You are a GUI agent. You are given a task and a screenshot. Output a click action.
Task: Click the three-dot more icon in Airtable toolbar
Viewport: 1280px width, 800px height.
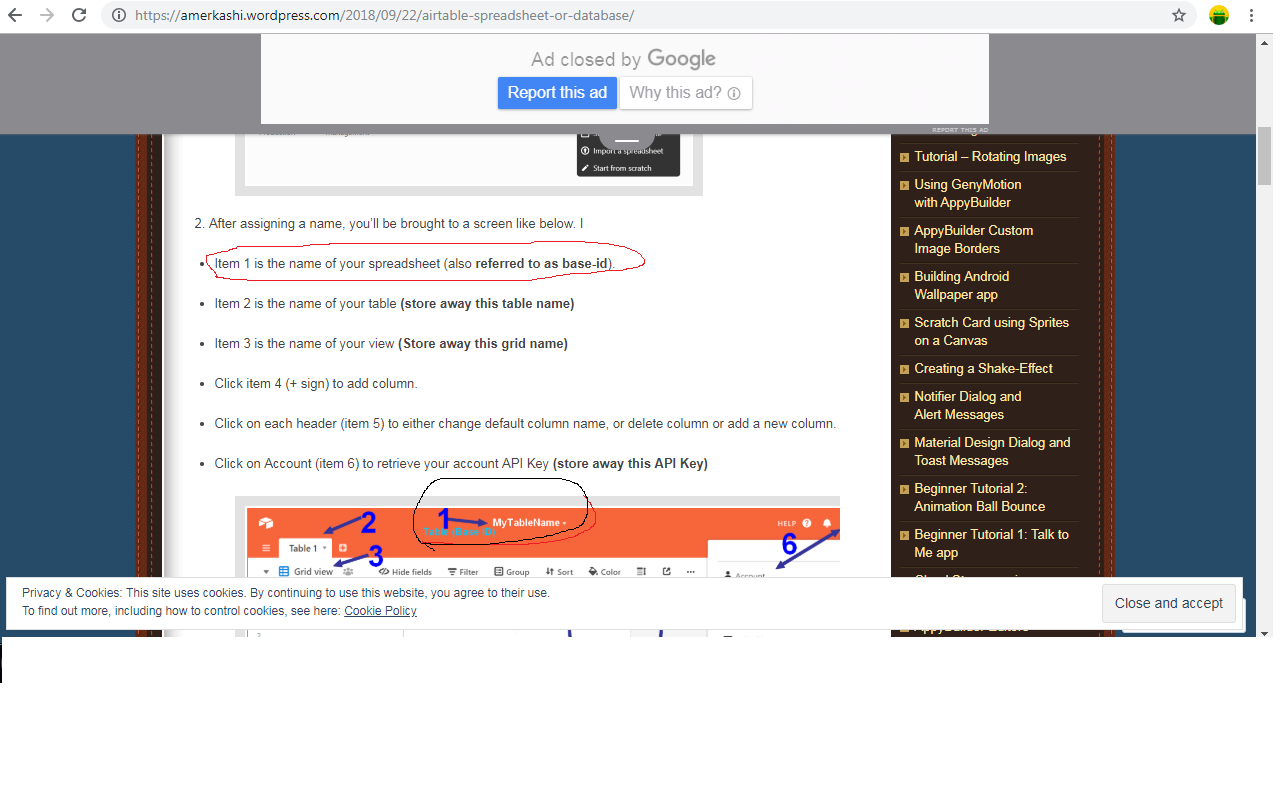click(689, 572)
